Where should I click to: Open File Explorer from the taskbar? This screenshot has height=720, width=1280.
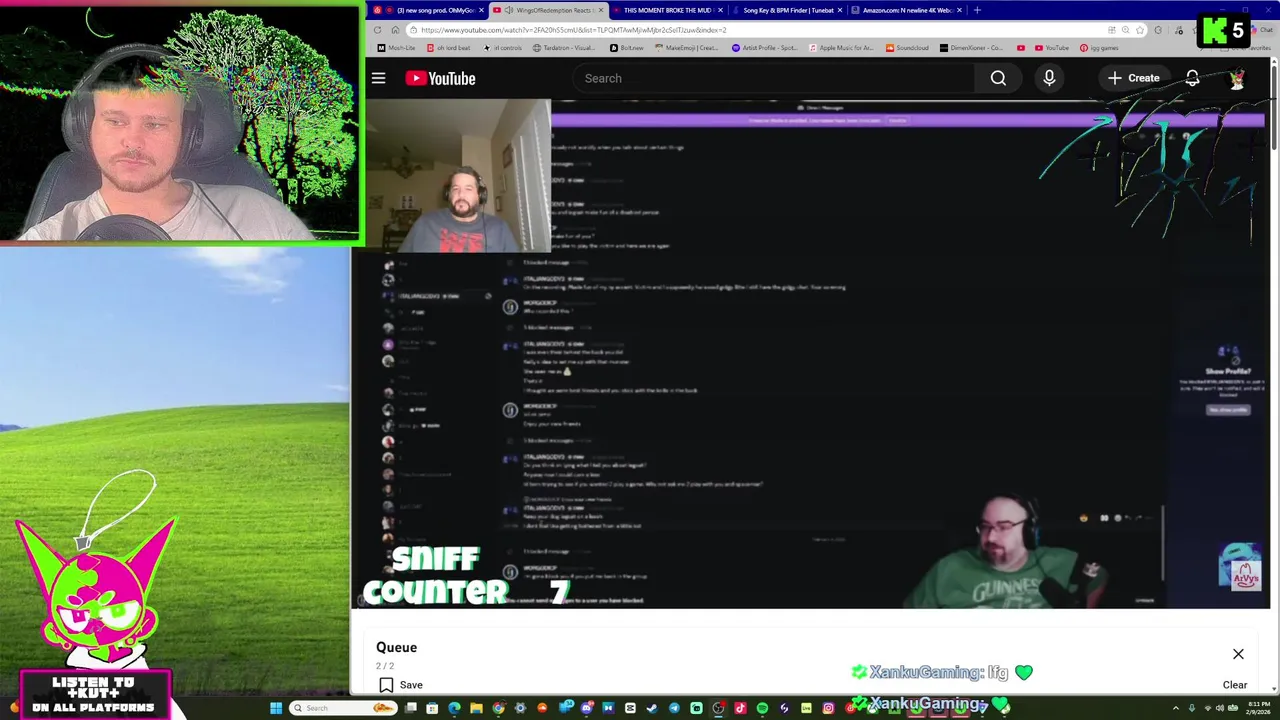tap(476, 708)
